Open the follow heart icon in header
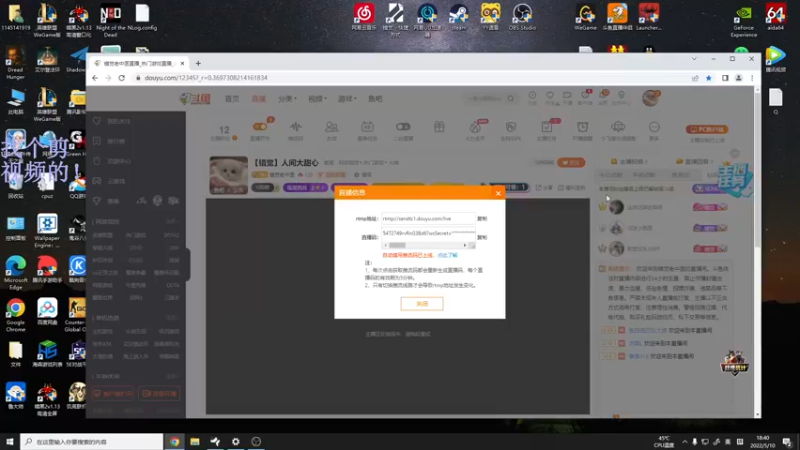This screenshot has height=450, width=800. click(x=549, y=97)
